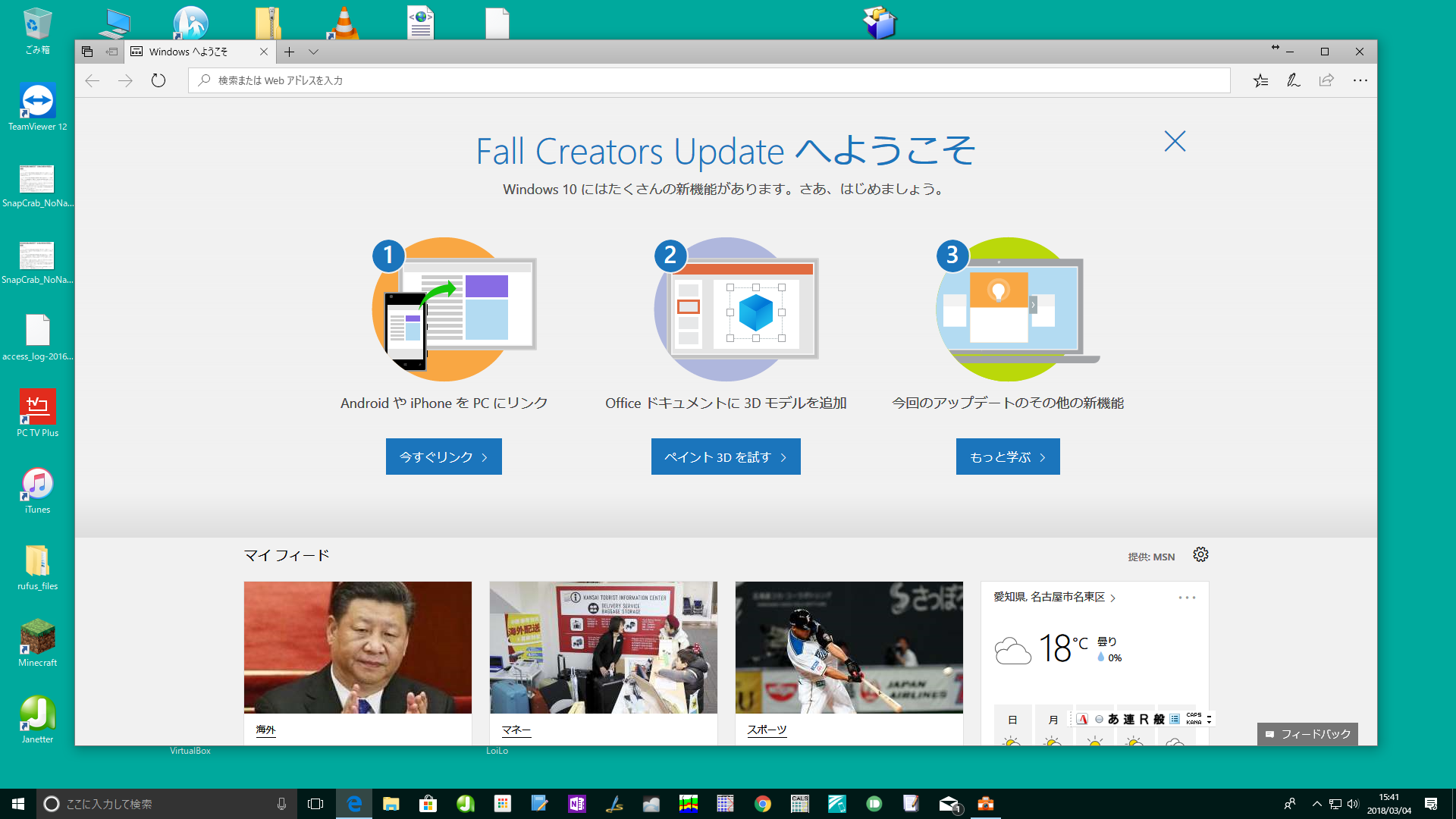Click the laptop new features illustration
The width and height of the screenshot is (1456, 819).
point(1017,309)
